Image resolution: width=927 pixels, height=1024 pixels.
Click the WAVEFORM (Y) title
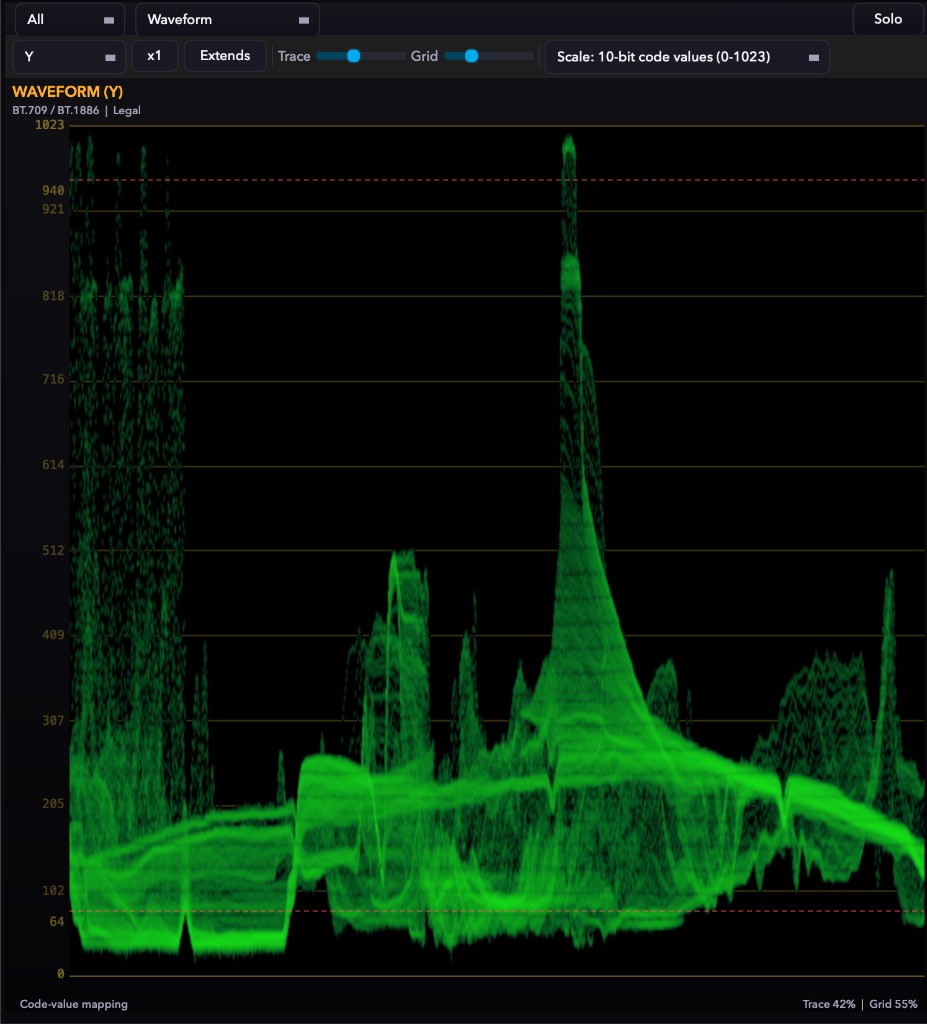coord(67,91)
